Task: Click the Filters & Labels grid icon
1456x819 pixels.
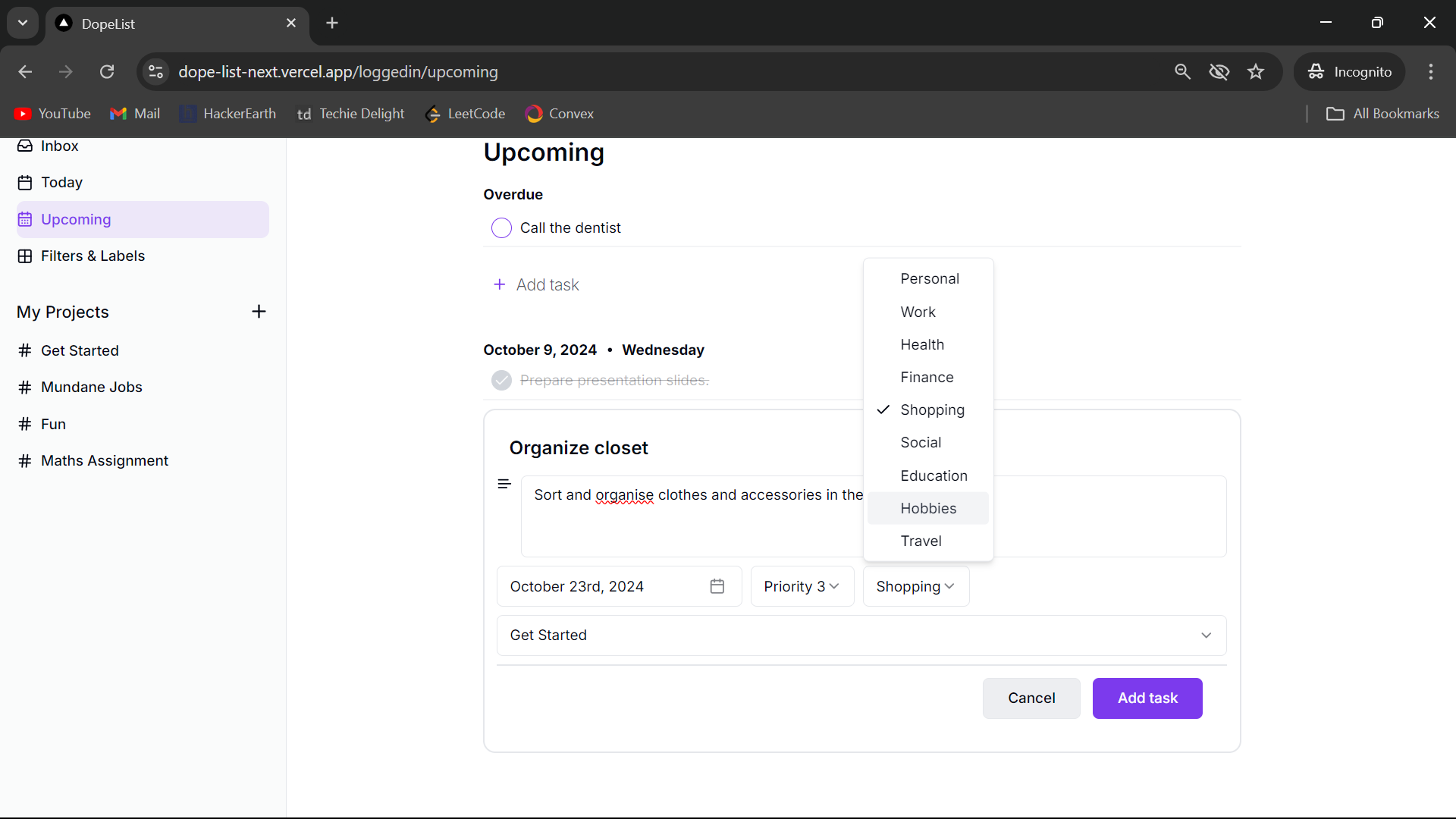Action: (x=25, y=256)
